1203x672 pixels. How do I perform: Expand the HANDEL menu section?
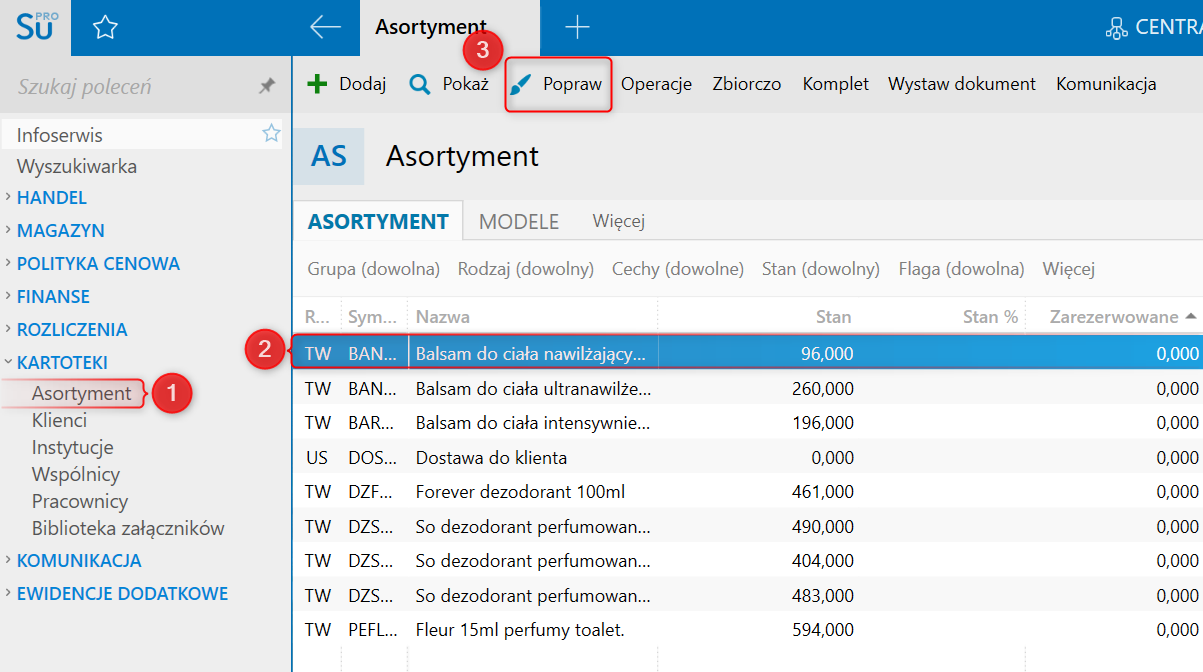click(x=52, y=198)
